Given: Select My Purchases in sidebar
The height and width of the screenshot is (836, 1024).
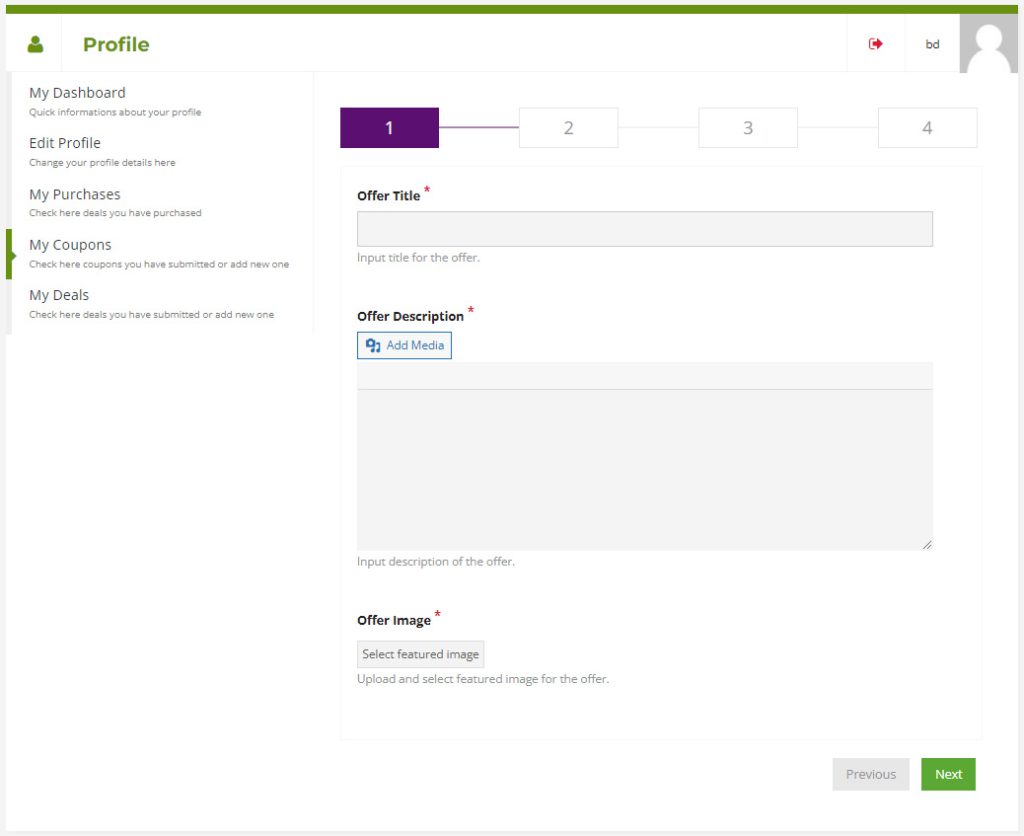Looking at the screenshot, I should tap(74, 194).
